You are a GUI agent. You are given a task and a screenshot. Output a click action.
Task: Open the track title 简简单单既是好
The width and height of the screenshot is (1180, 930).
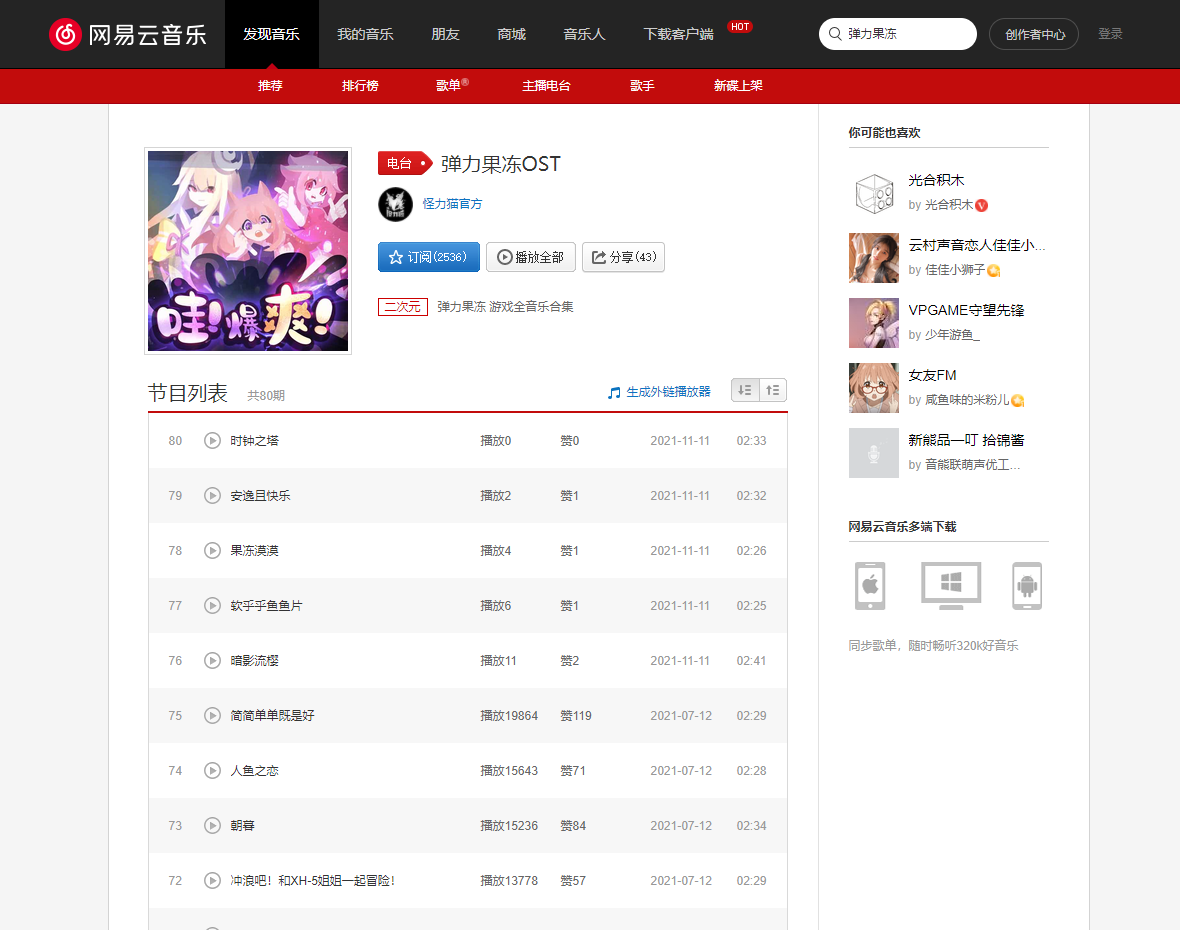(x=272, y=715)
